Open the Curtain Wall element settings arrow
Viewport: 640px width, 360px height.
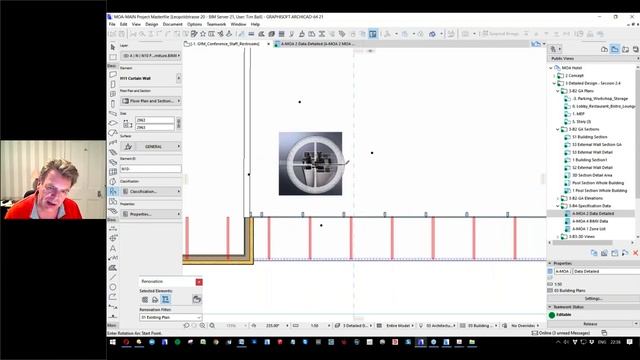coord(178,78)
